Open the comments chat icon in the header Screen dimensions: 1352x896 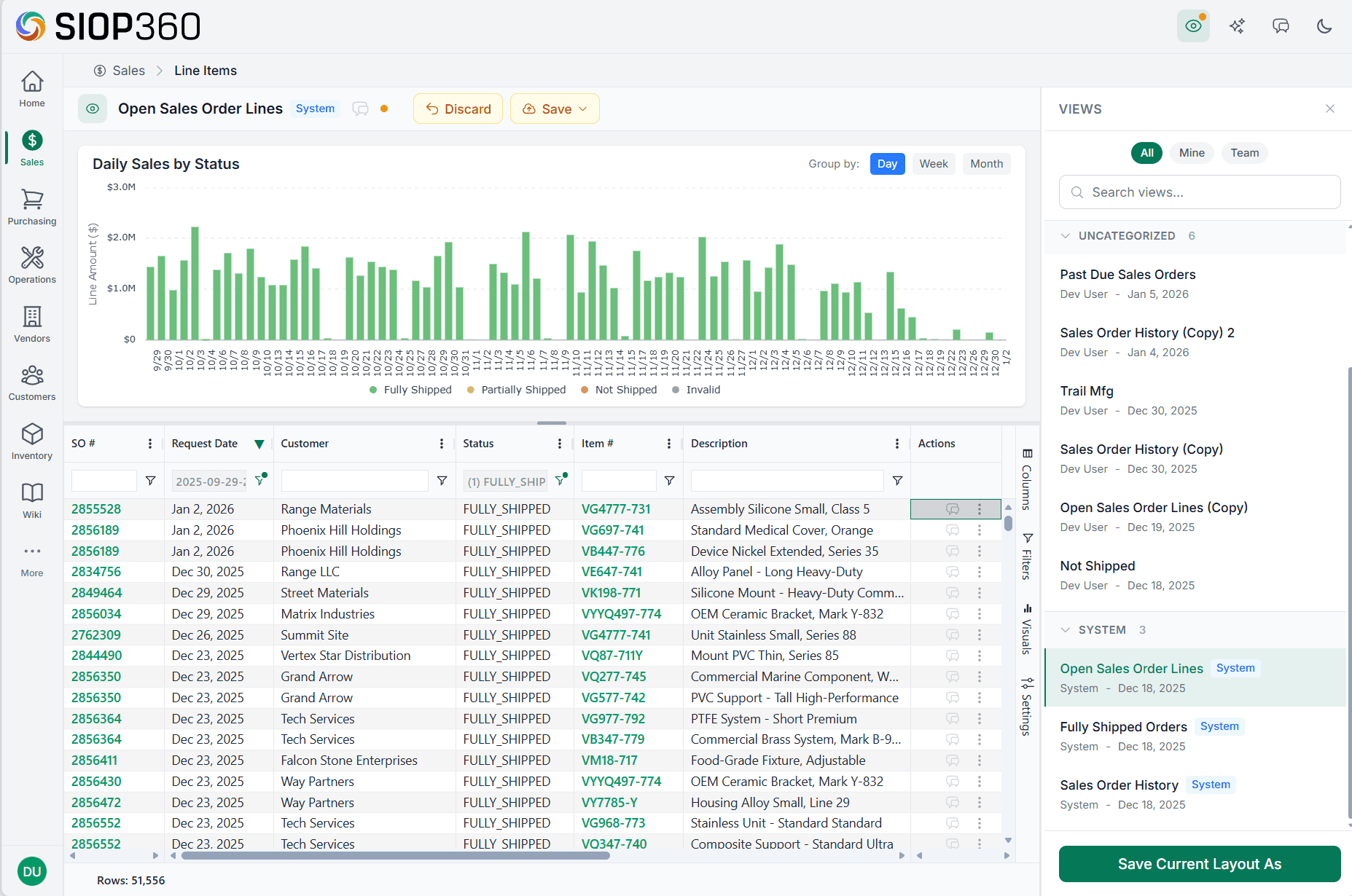[x=1281, y=25]
